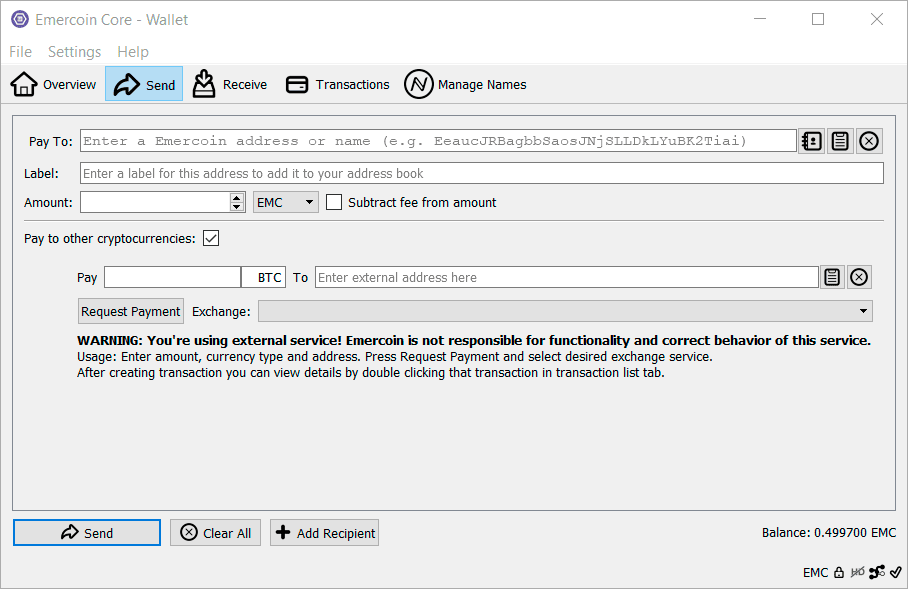Open the Settings menu
The height and width of the screenshot is (589, 908).
75,52
